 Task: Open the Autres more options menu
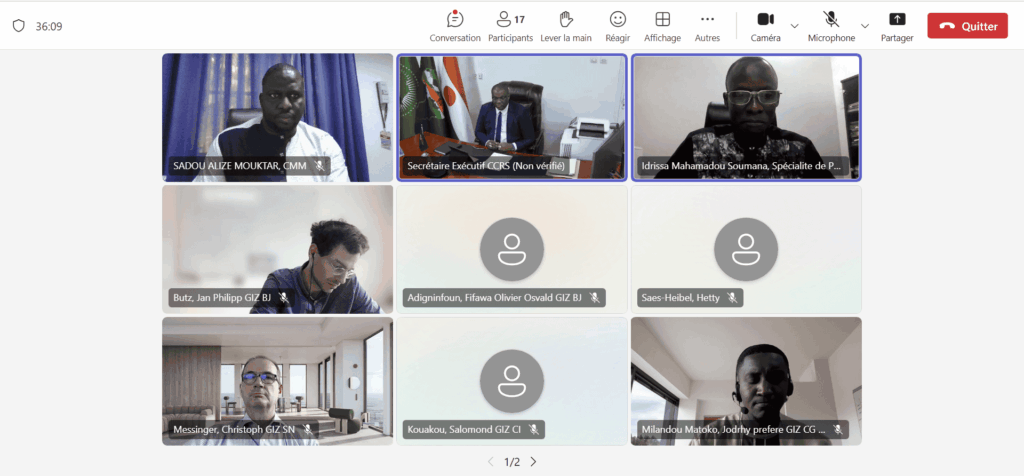[x=707, y=26]
